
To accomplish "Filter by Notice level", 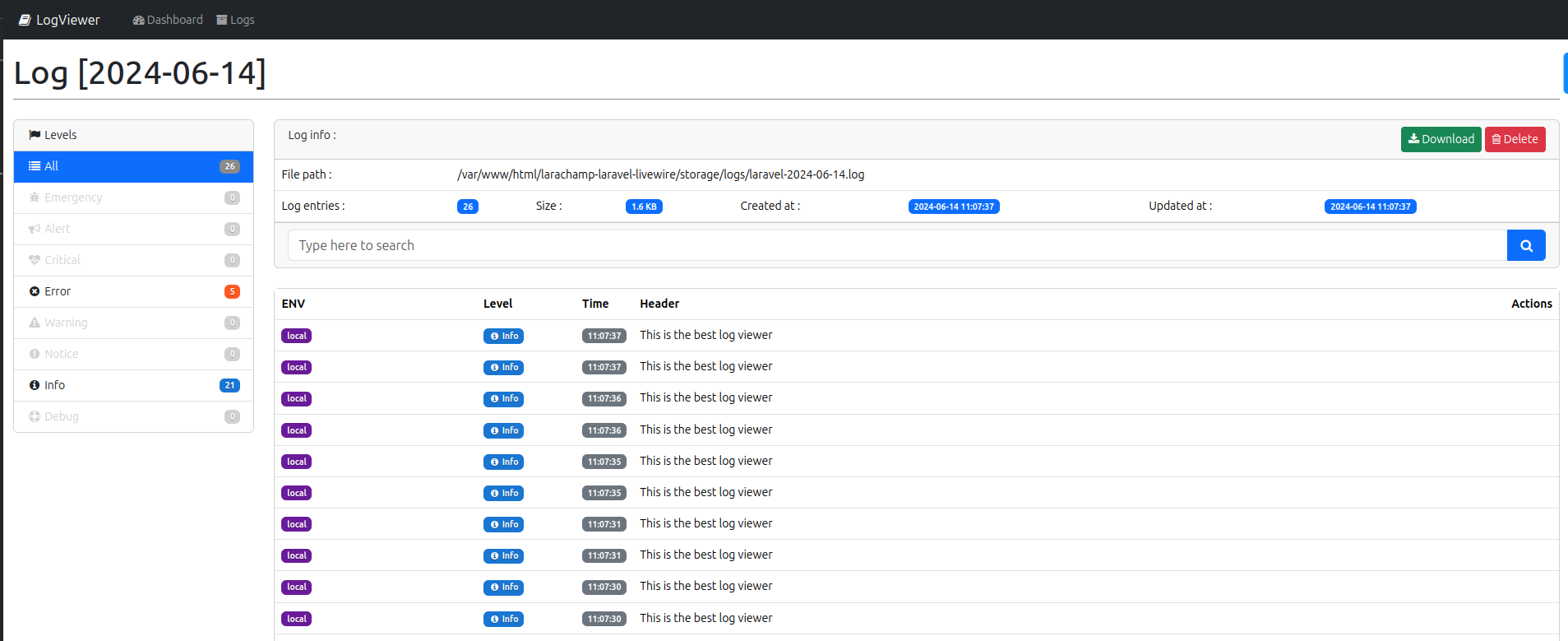I will (133, 354).
